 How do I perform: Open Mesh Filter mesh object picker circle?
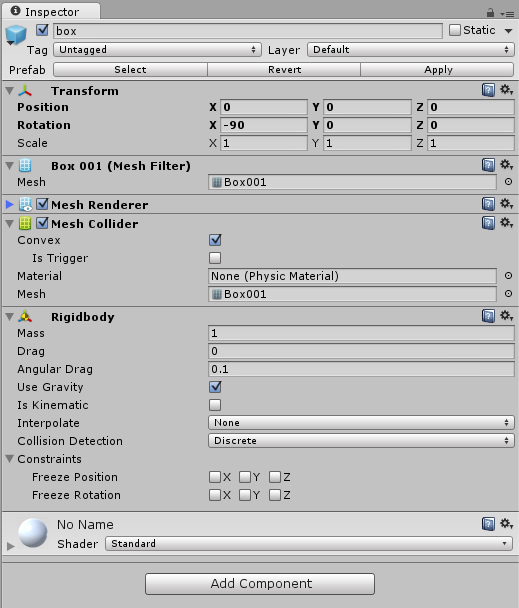(x=508, y=182)
